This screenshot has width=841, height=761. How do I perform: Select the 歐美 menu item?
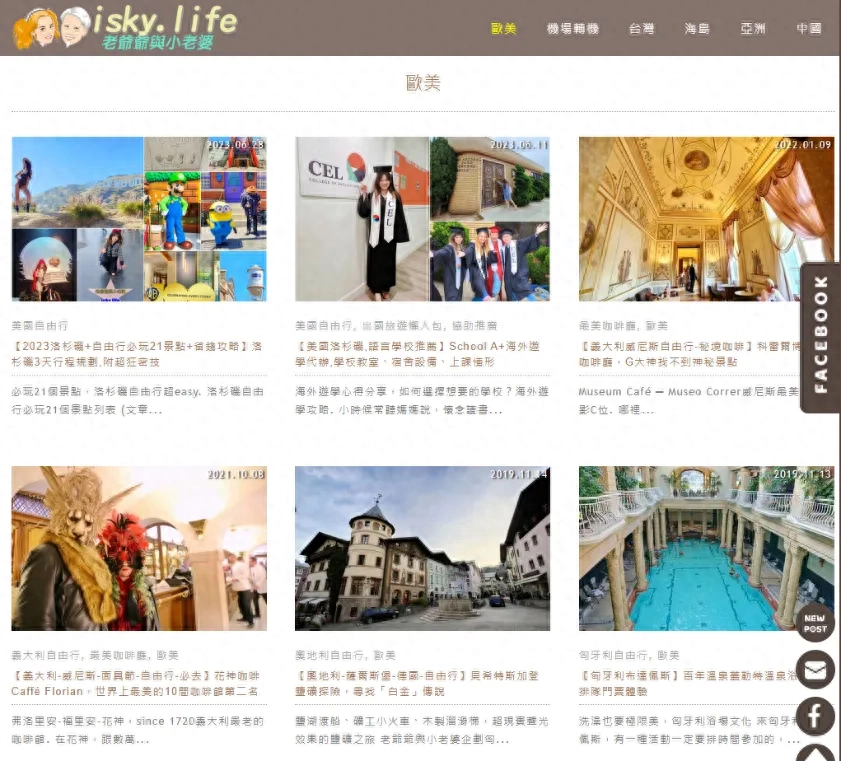tap(504, 29)
